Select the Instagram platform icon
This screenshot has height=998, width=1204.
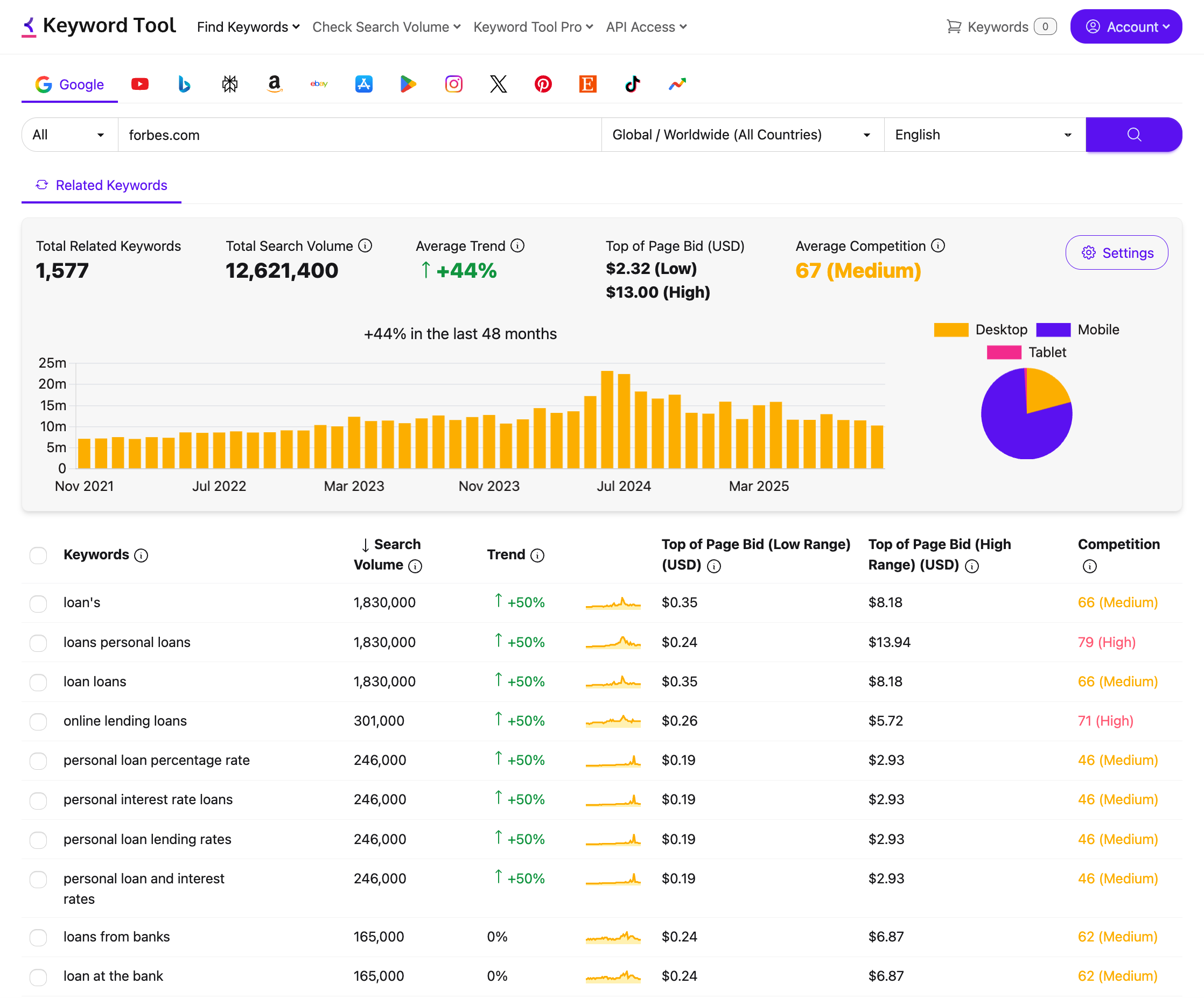pyautogui.click(x=453, y=83)
